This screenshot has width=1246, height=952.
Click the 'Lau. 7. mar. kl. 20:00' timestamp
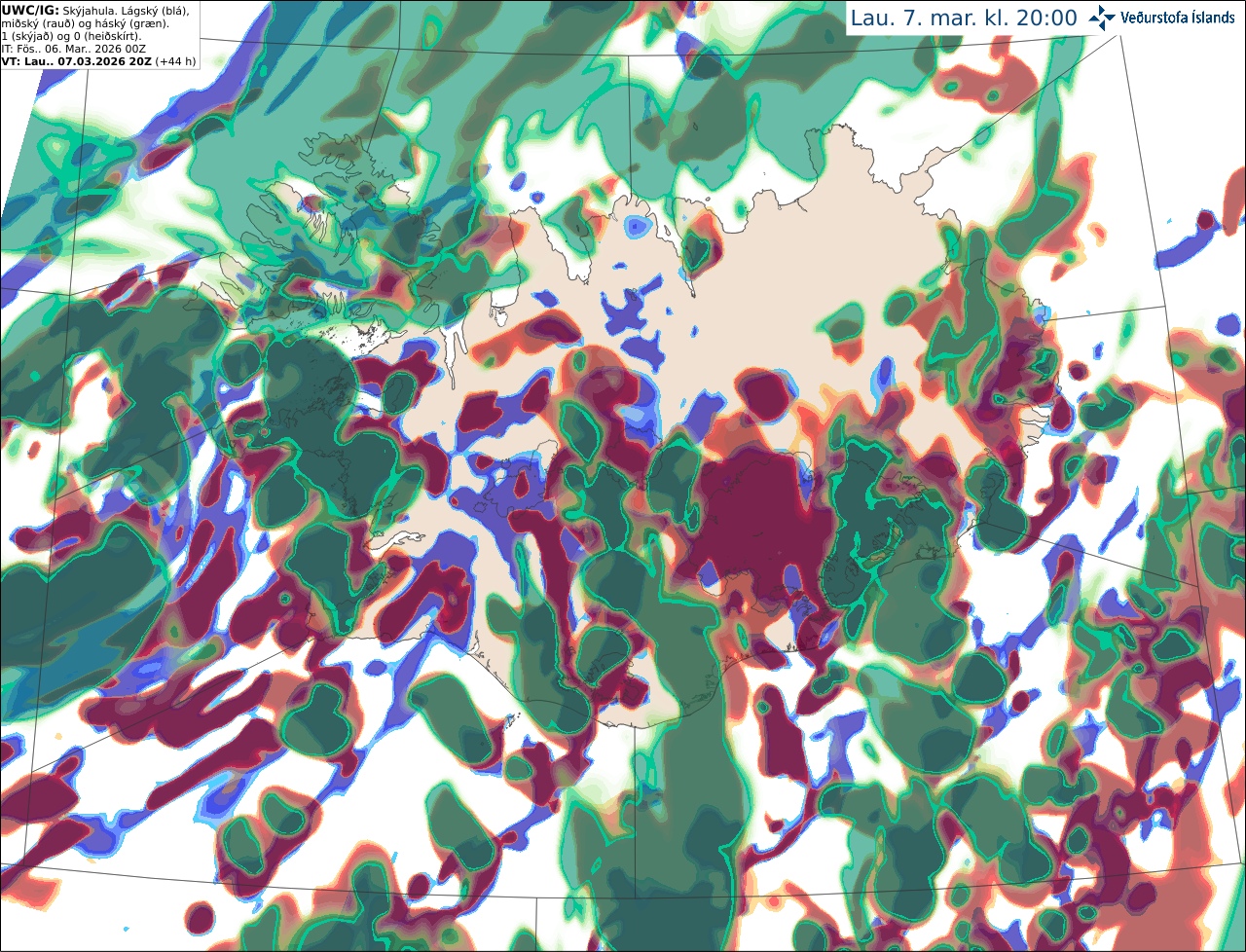pyautogui.click(x=964, y=18)
